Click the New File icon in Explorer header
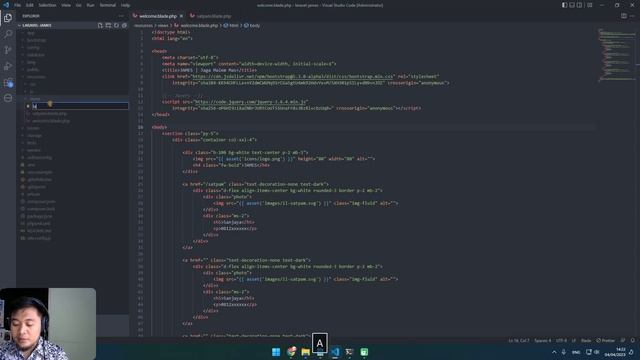 point(100,25)
